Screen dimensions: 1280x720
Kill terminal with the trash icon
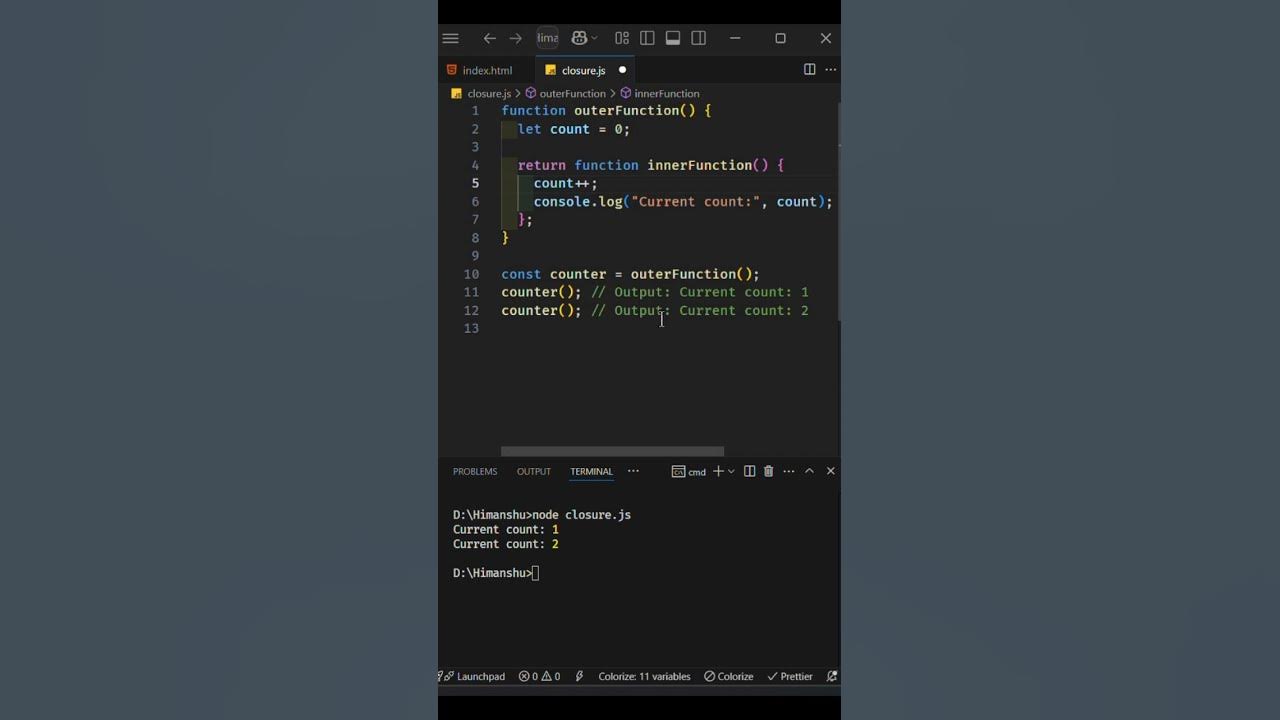coord(768,471)
